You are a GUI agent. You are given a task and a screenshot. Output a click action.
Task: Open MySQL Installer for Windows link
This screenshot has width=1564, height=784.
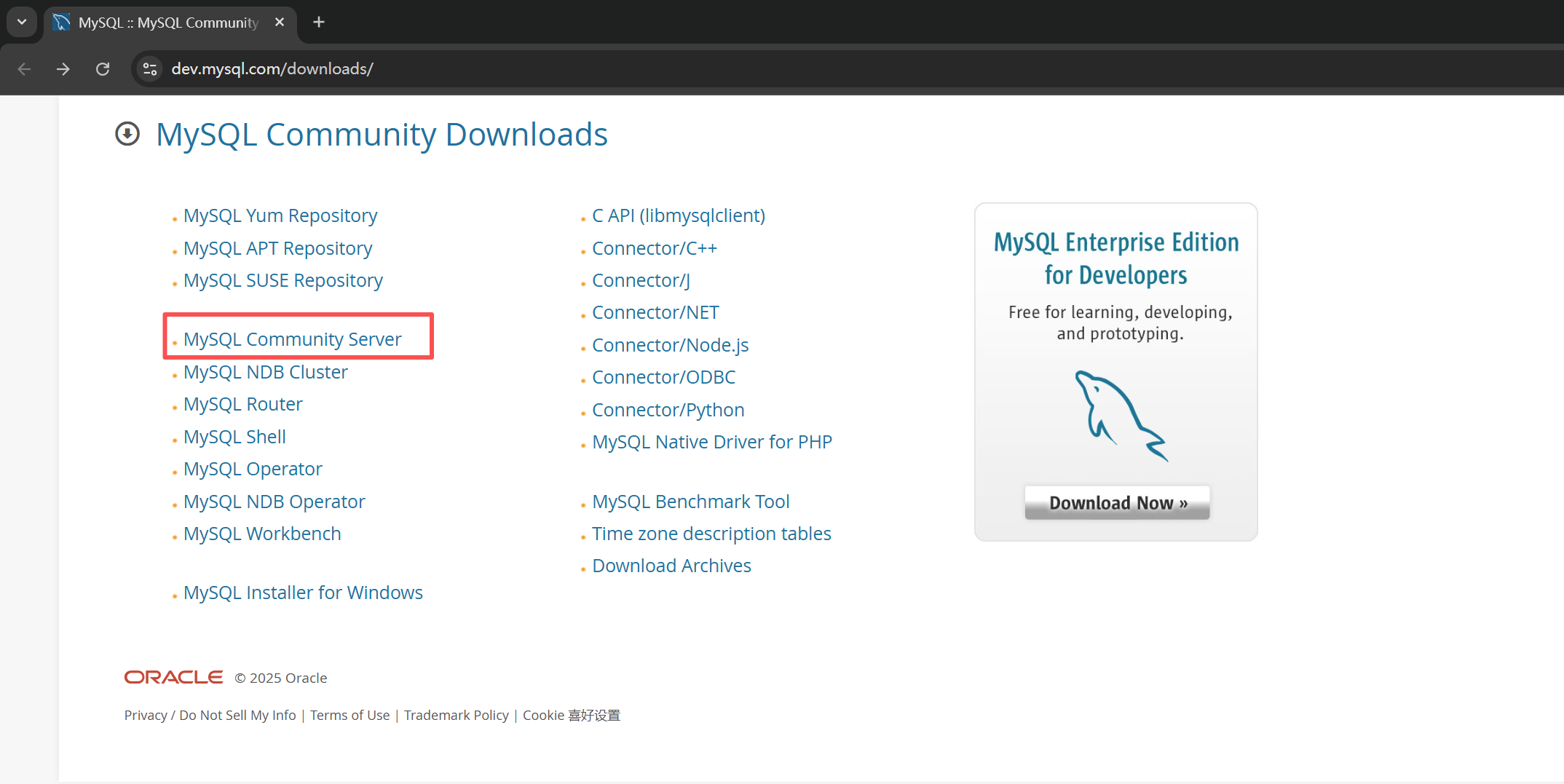[303, 593]
